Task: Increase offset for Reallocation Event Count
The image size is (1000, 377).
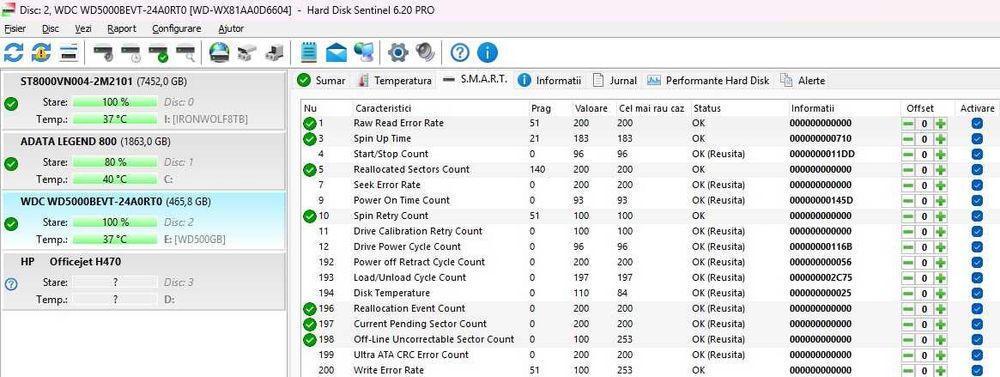Action: click(941, 309)
